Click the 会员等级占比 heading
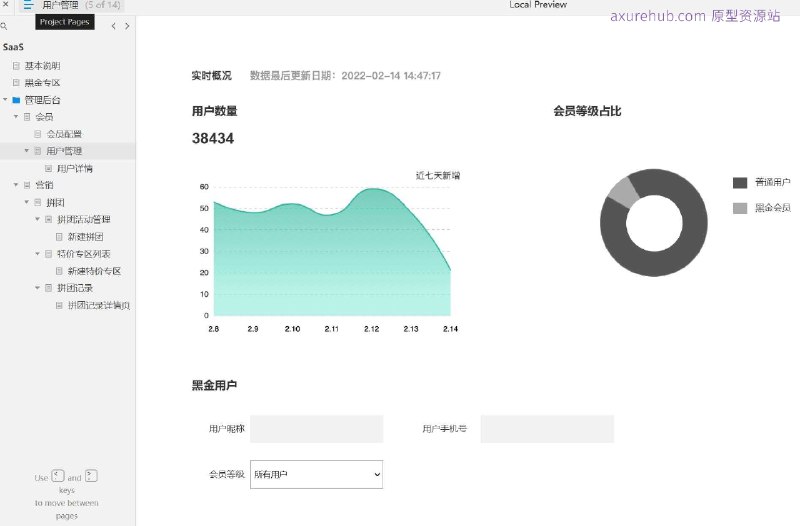 coord(587,111)
